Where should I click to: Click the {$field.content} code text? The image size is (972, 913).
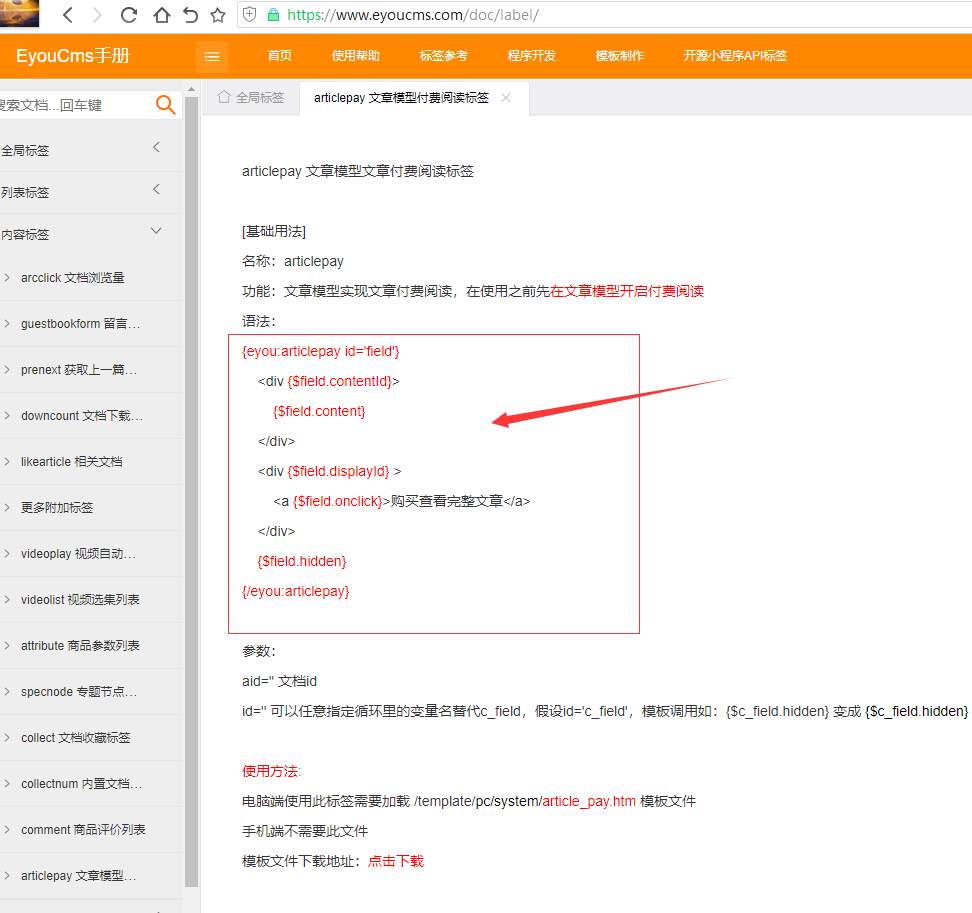(319, 411)
